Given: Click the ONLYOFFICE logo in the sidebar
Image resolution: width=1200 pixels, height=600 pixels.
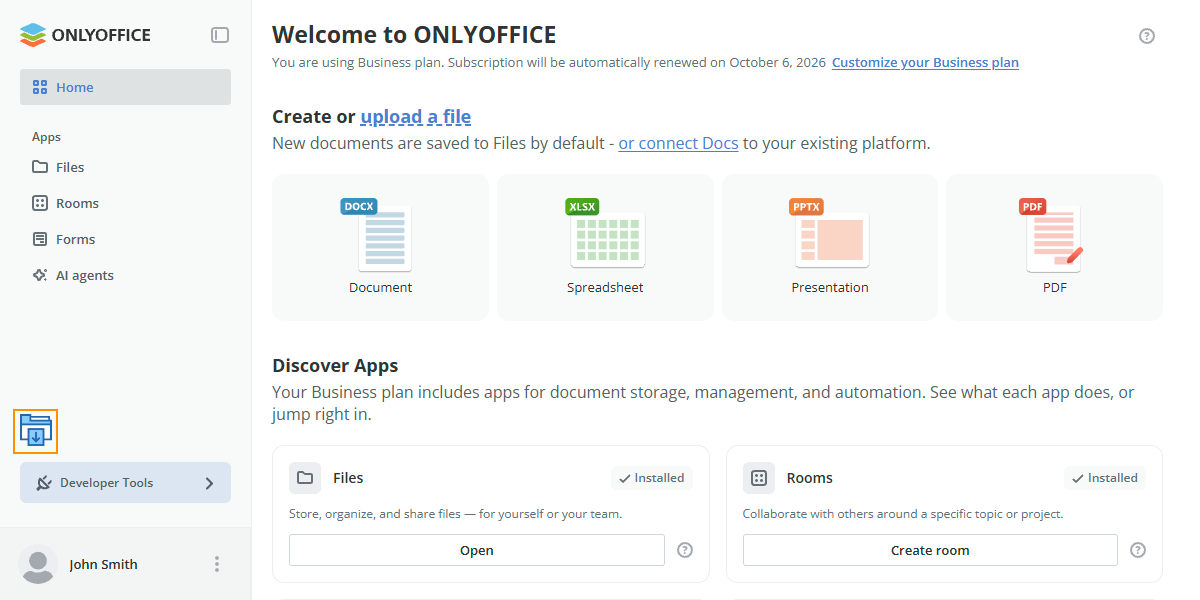Looking at the screenshot, I should click(x=85, y=35).
